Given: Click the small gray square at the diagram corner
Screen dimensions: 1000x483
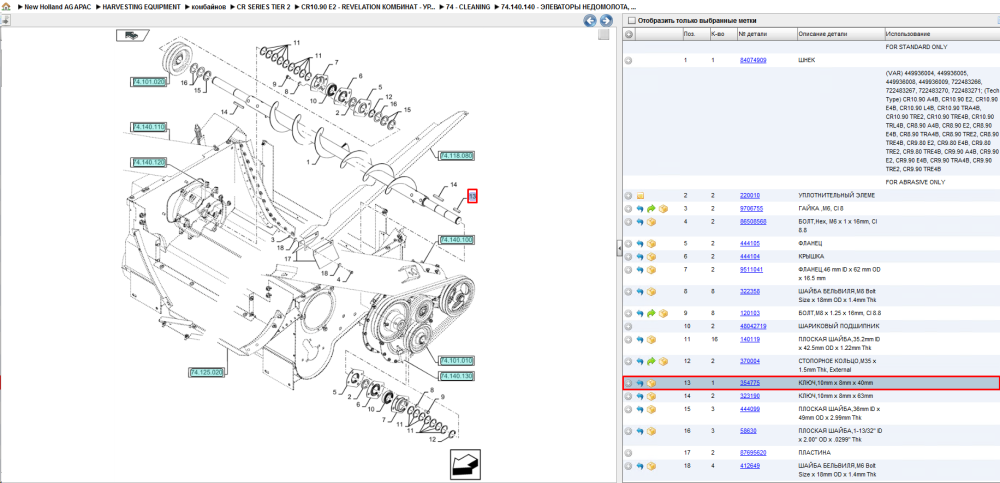Looking at the screenshot, I should 603,34.
